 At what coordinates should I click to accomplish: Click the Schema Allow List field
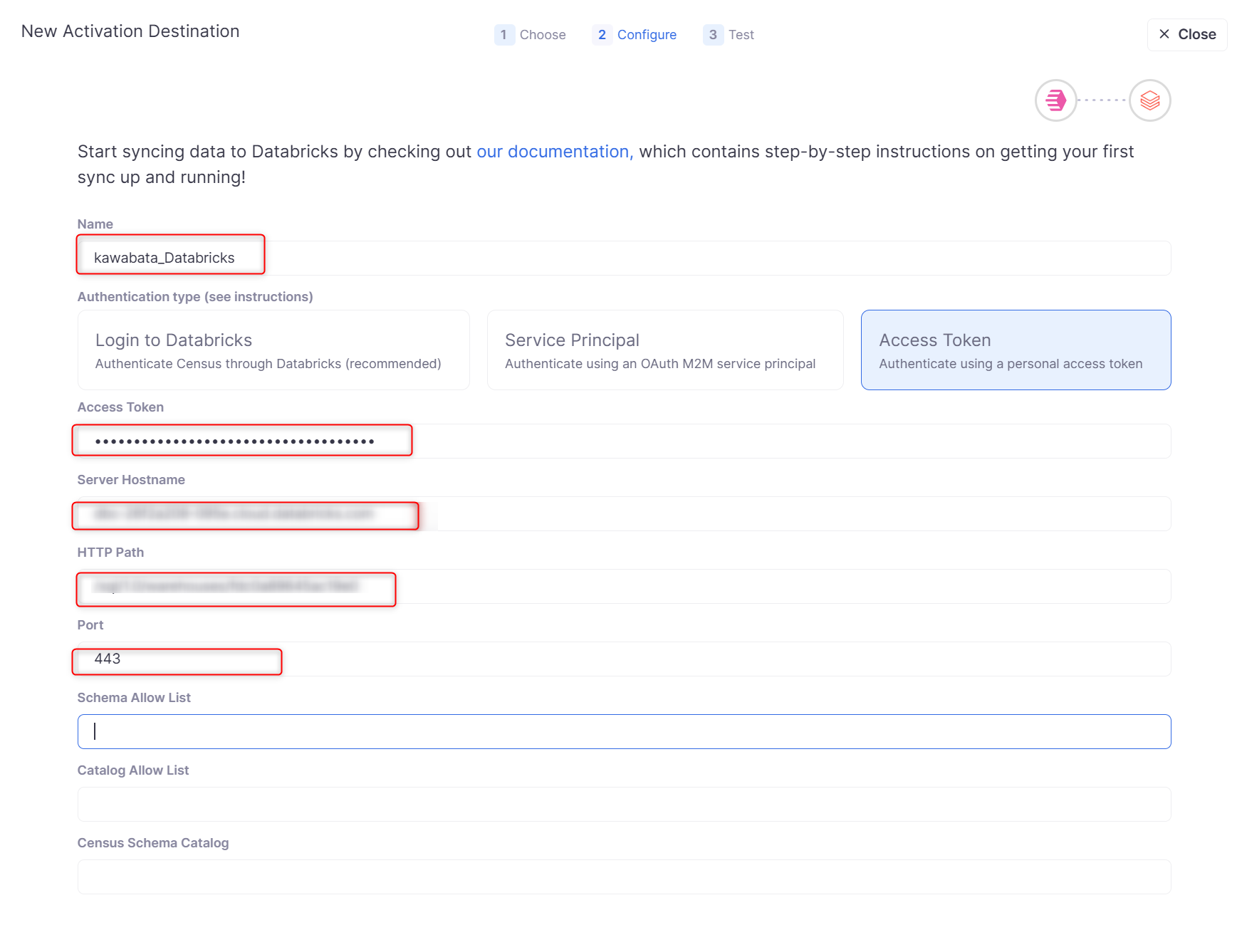(x=623, y=732)
